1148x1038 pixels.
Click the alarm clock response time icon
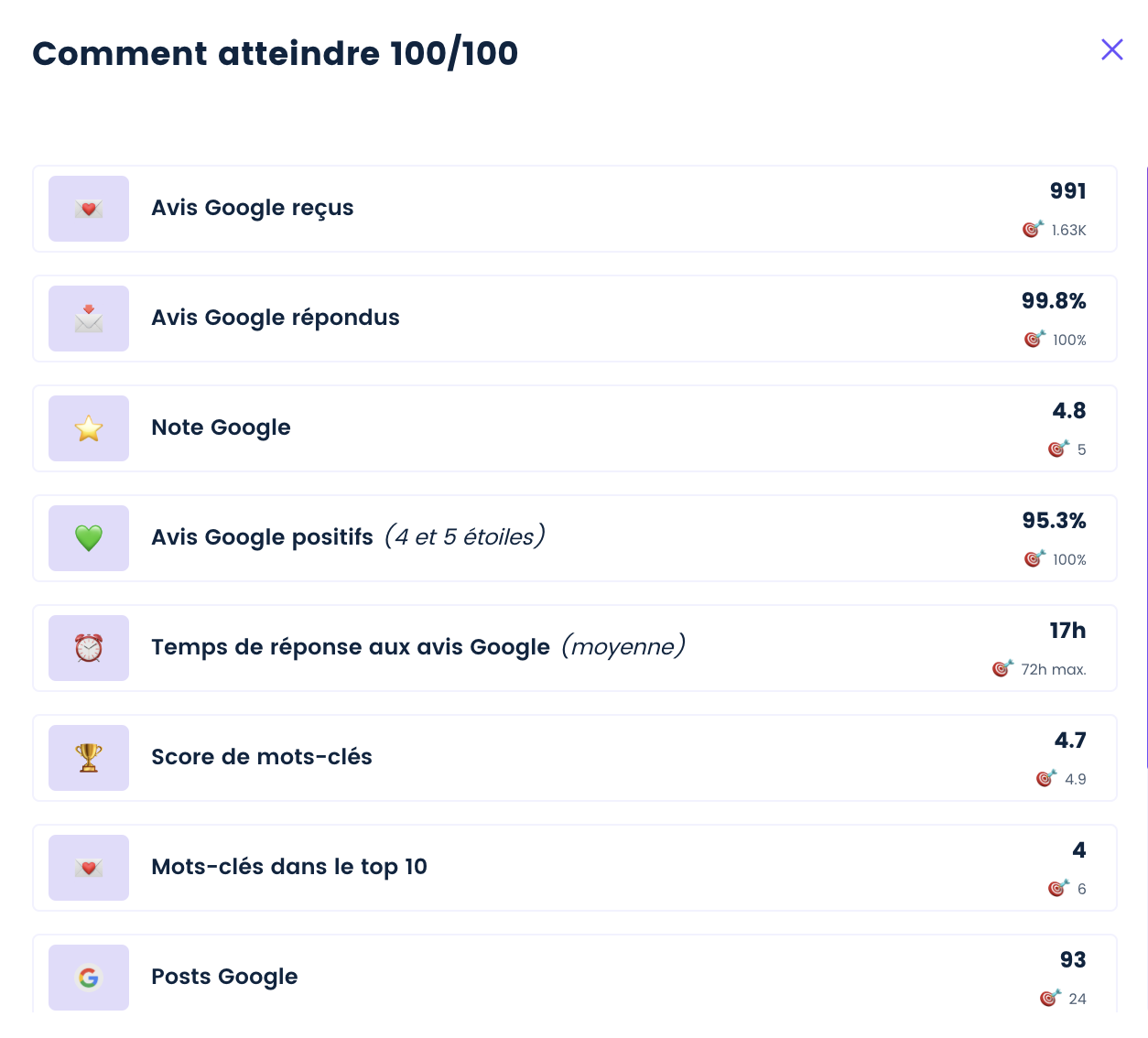89,648
